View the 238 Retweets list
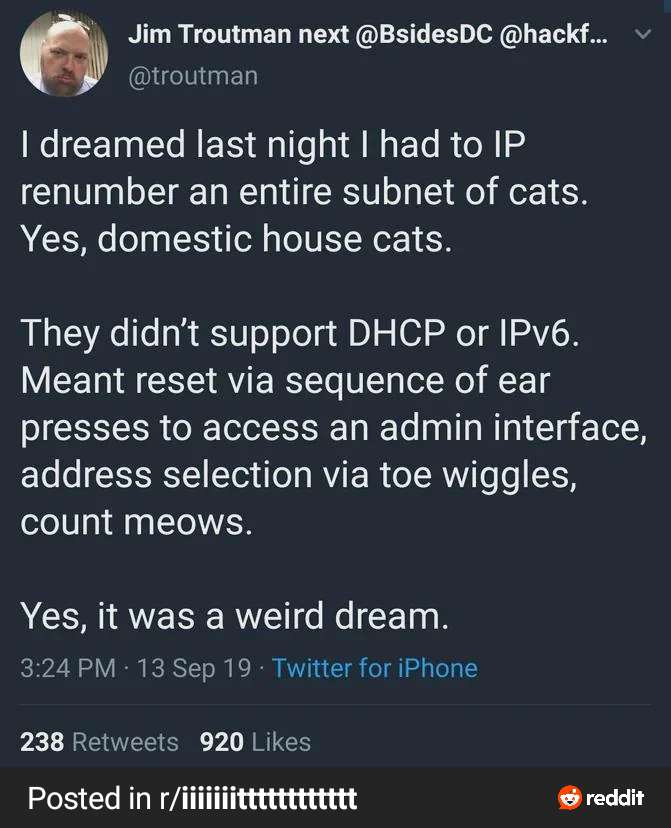Image resolution: width=671 pixels, height=828 pixels. pos(99,742)
